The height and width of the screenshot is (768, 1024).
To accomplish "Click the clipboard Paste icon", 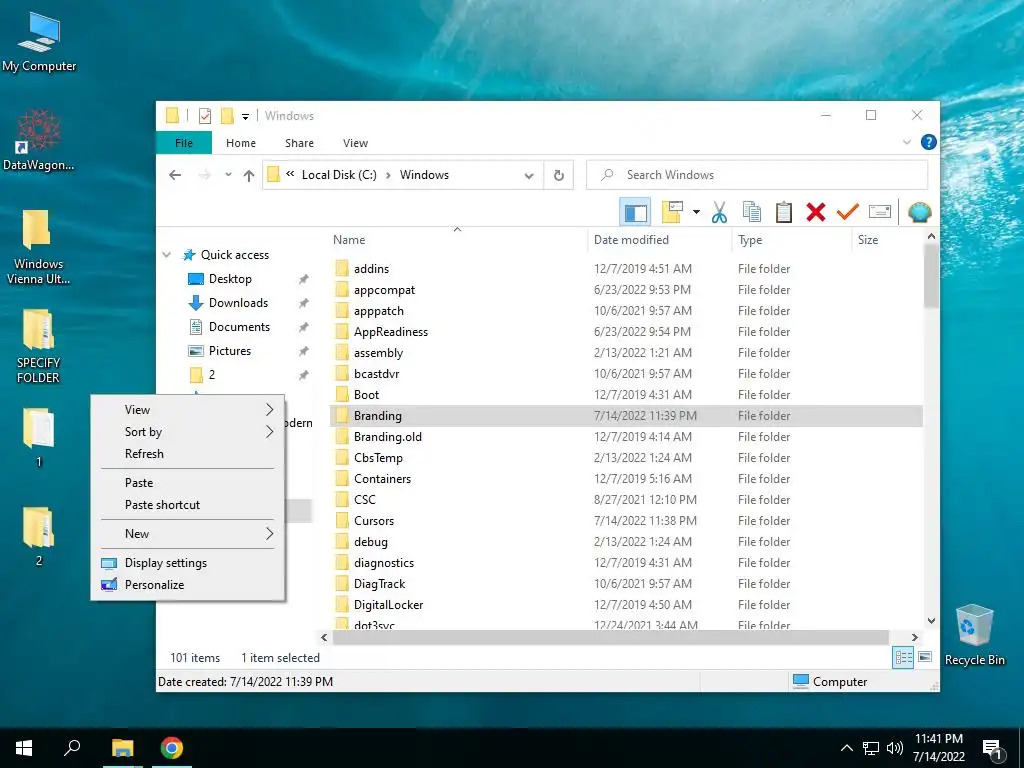I will click(784, 212).
